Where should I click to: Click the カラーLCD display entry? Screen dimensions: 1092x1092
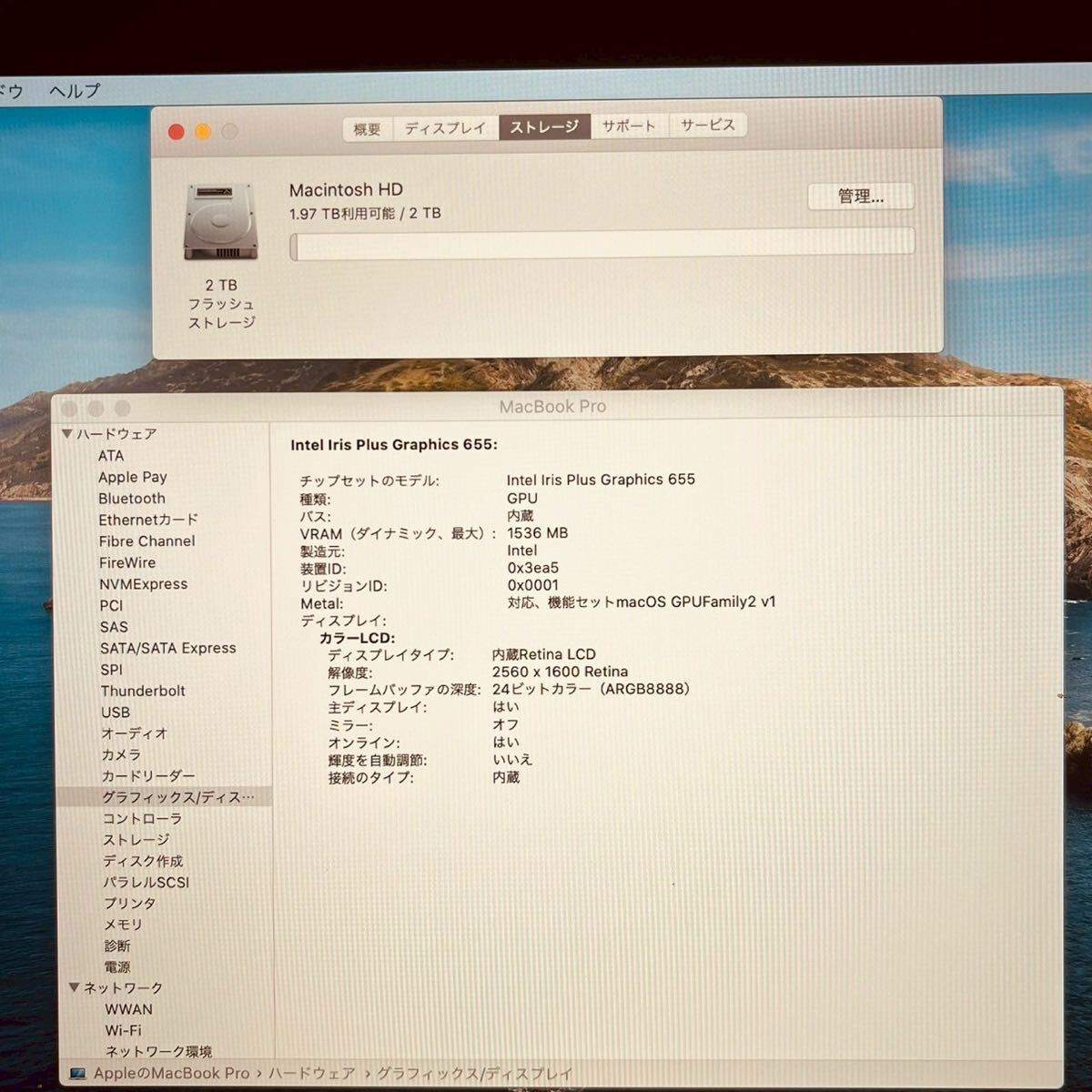pos(357,638)
